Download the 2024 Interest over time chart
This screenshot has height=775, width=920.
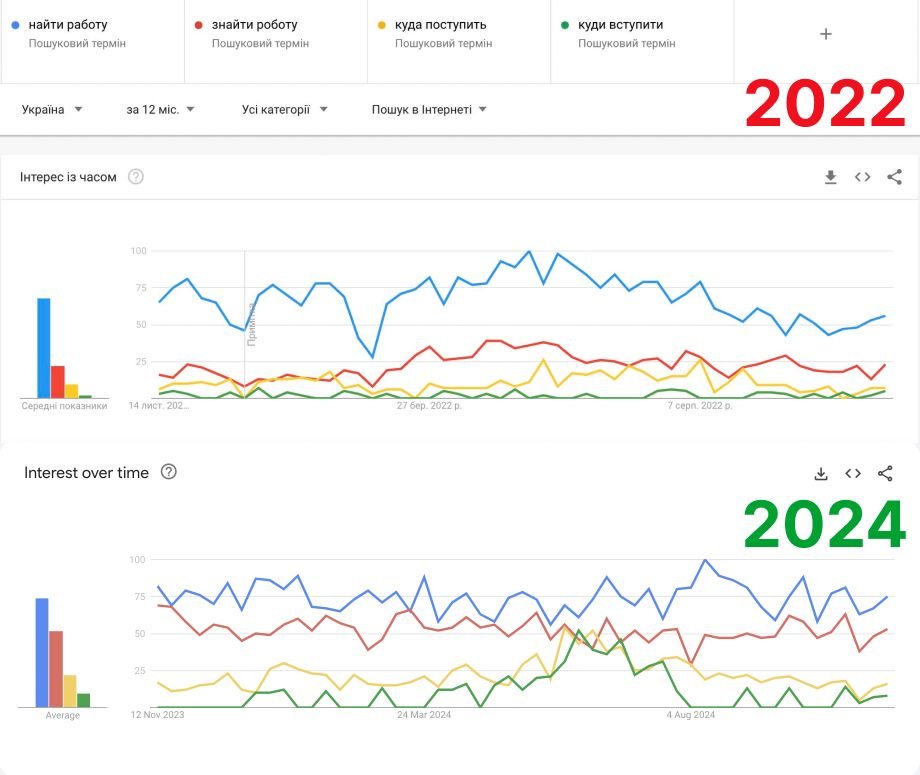click(821, 473)
